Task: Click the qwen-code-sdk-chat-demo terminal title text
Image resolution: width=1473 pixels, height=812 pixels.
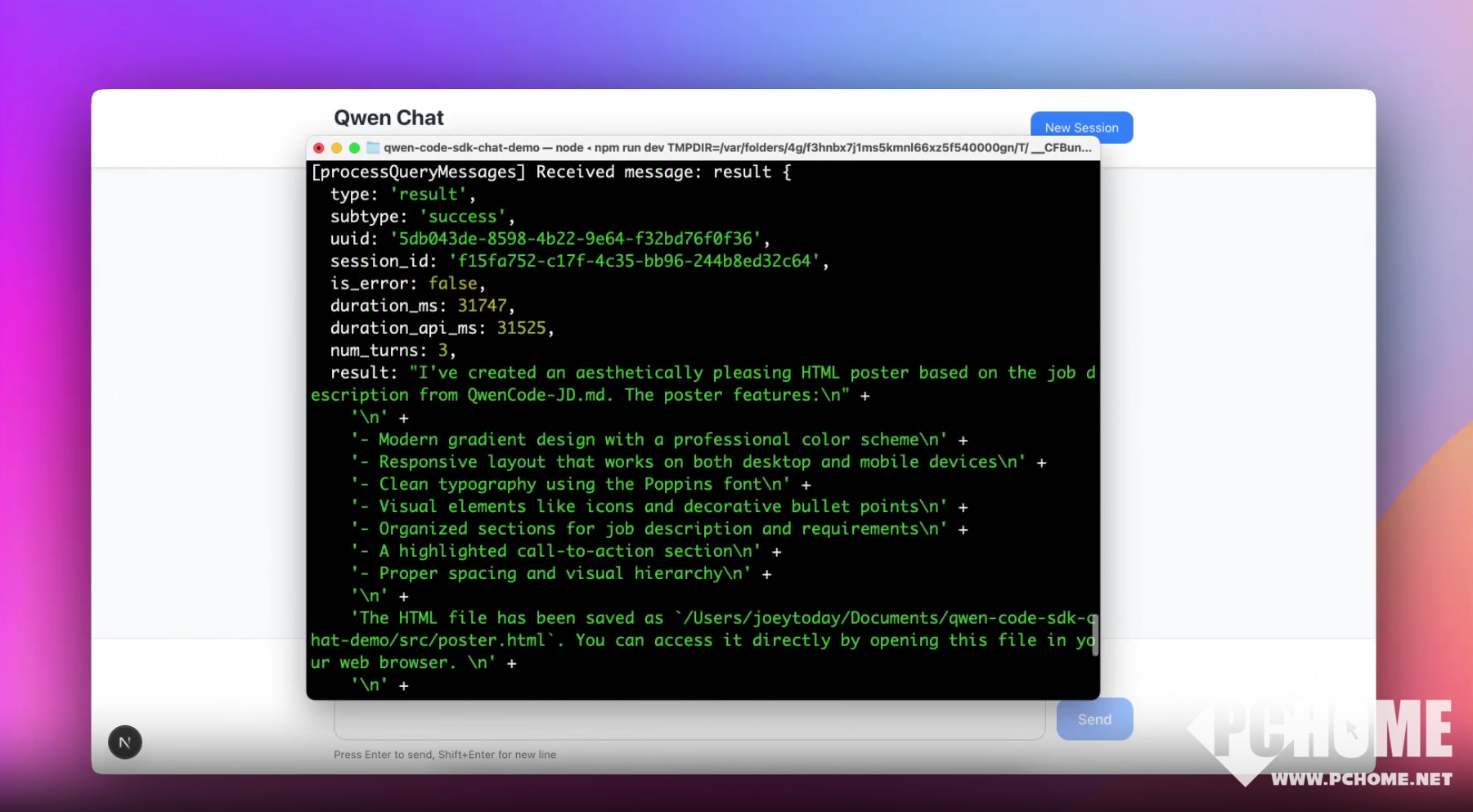Action: coord(461,148)
